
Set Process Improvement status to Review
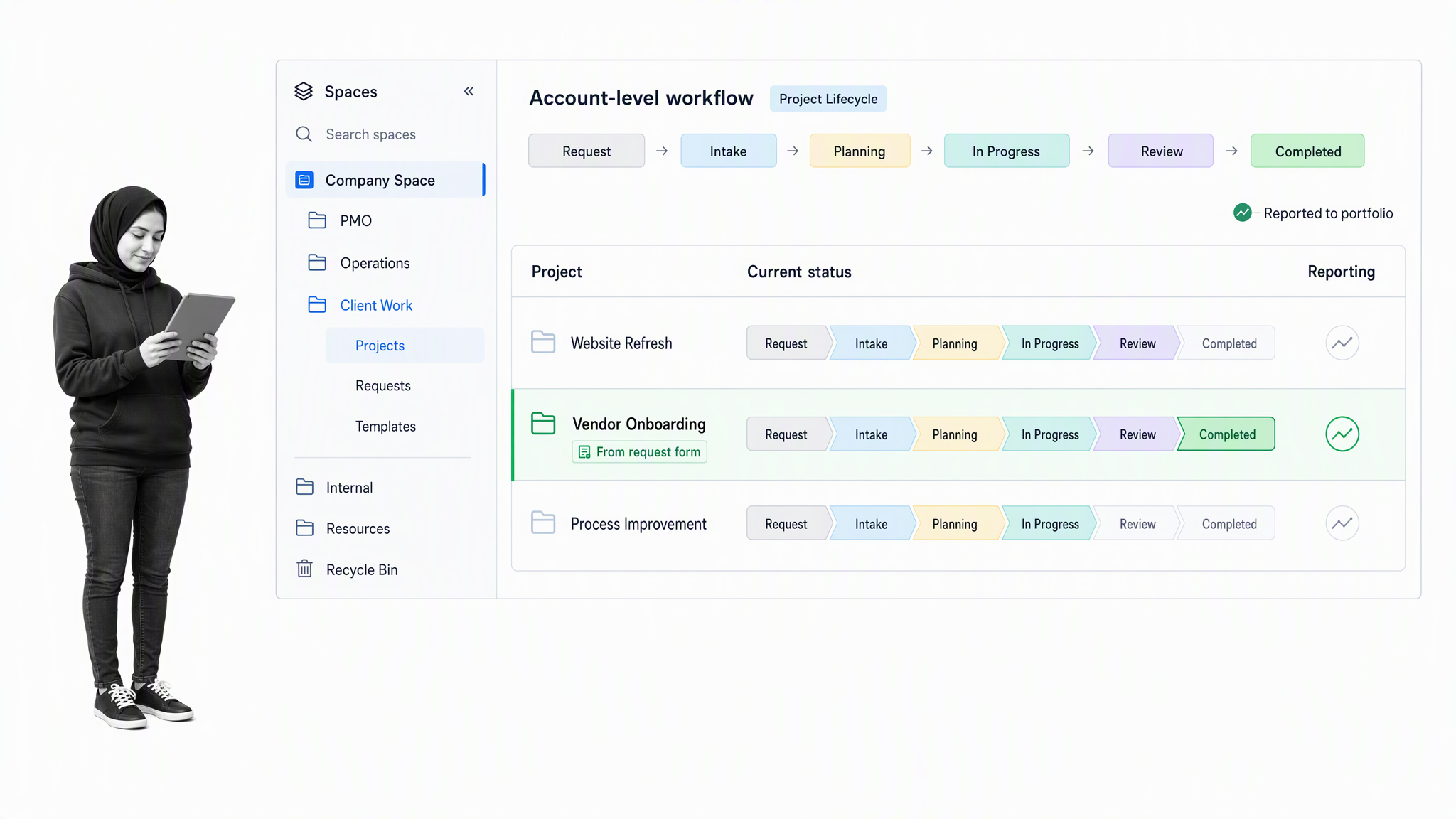(x=1137, y=524)
